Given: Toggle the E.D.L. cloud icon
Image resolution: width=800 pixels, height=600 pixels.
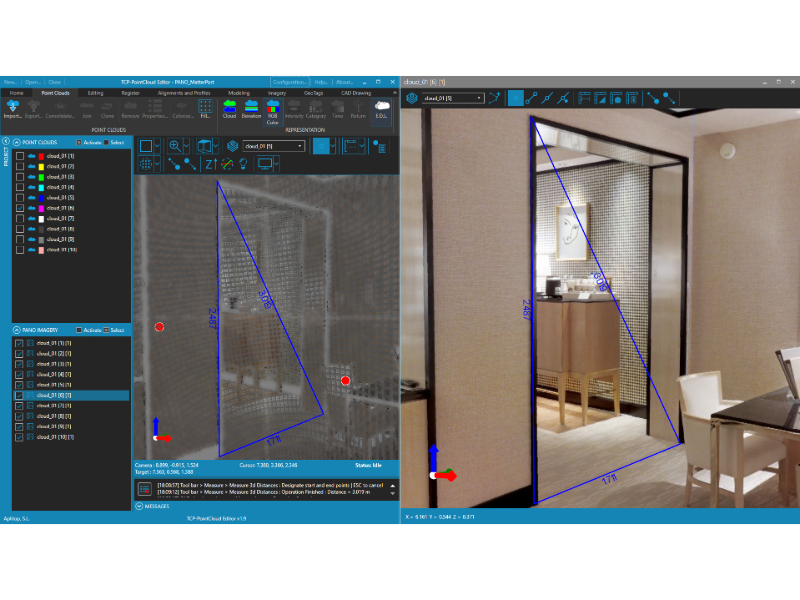Looking at the screenshot, I should click(x=382, y=109).
